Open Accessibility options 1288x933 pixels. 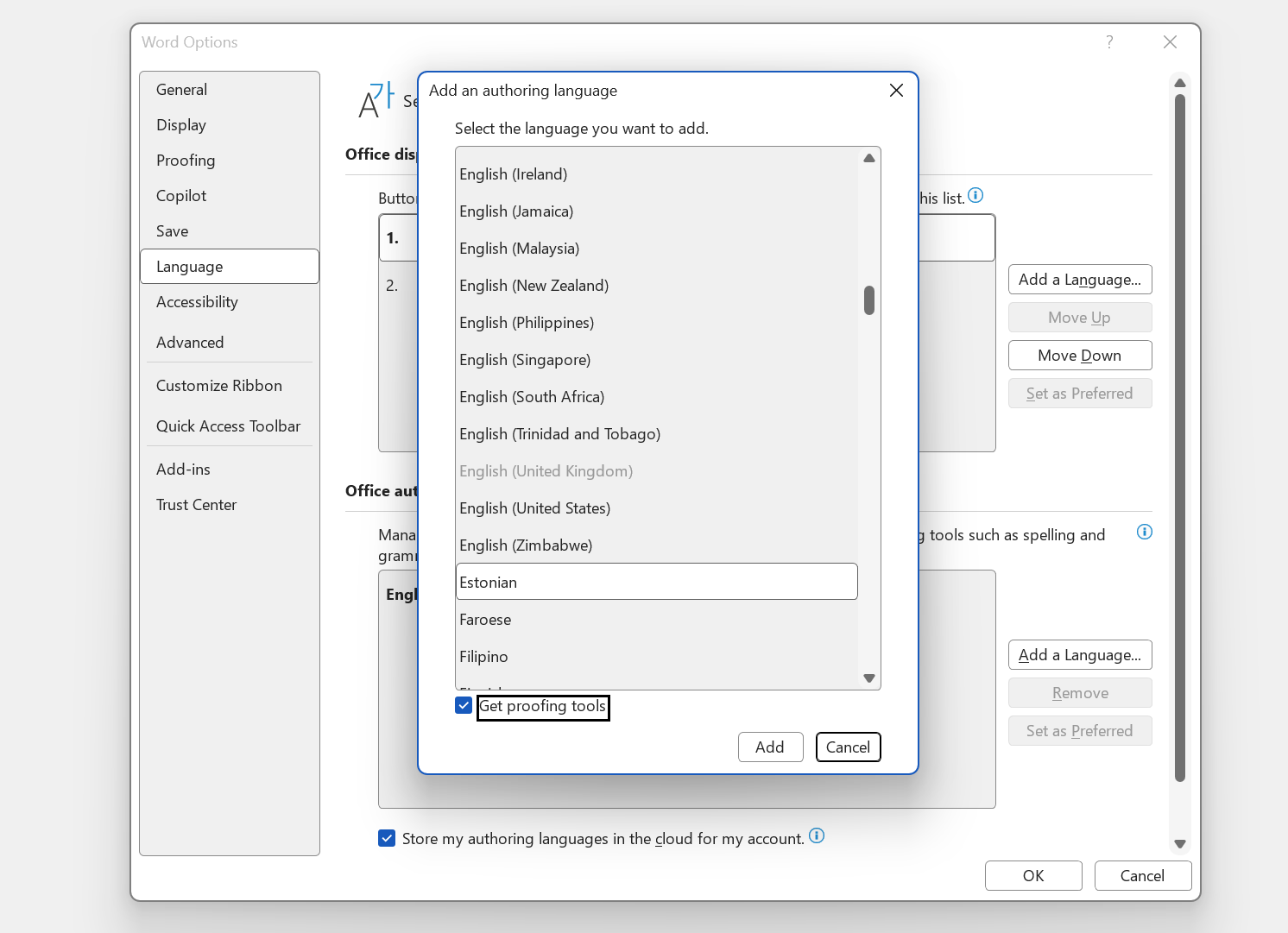(x=230, y=302)
